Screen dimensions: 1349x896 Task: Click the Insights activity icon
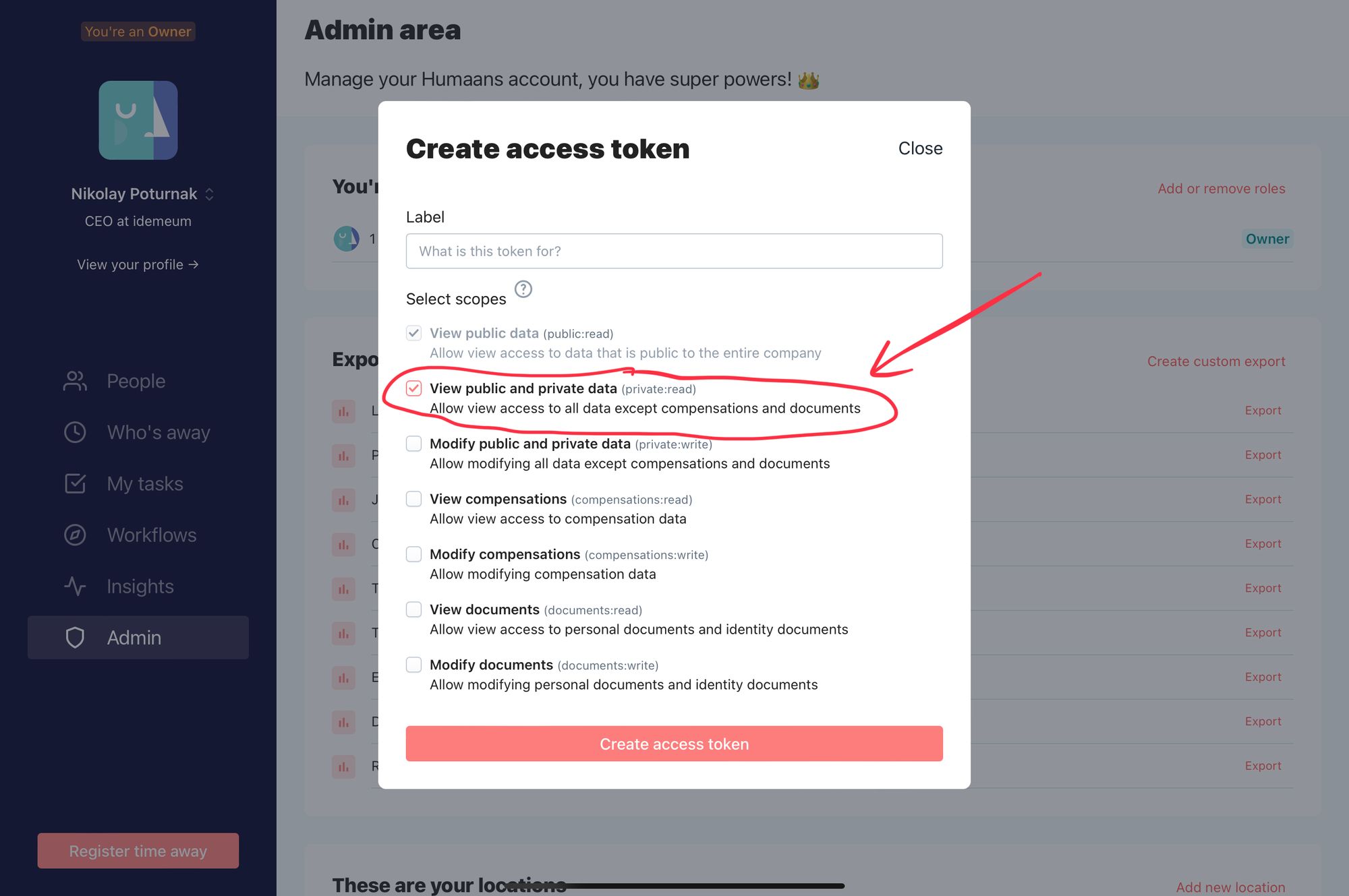pyautogui.click(x=75, y=586)
